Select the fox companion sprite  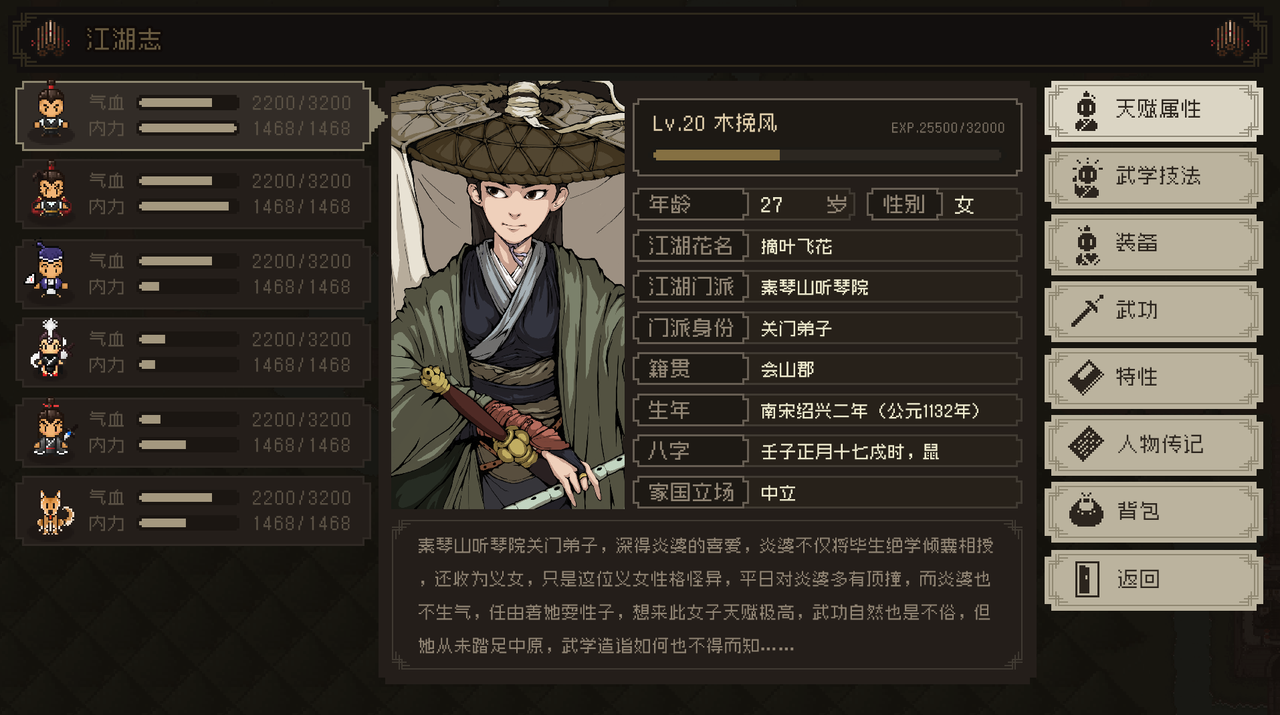pos(54,510)
